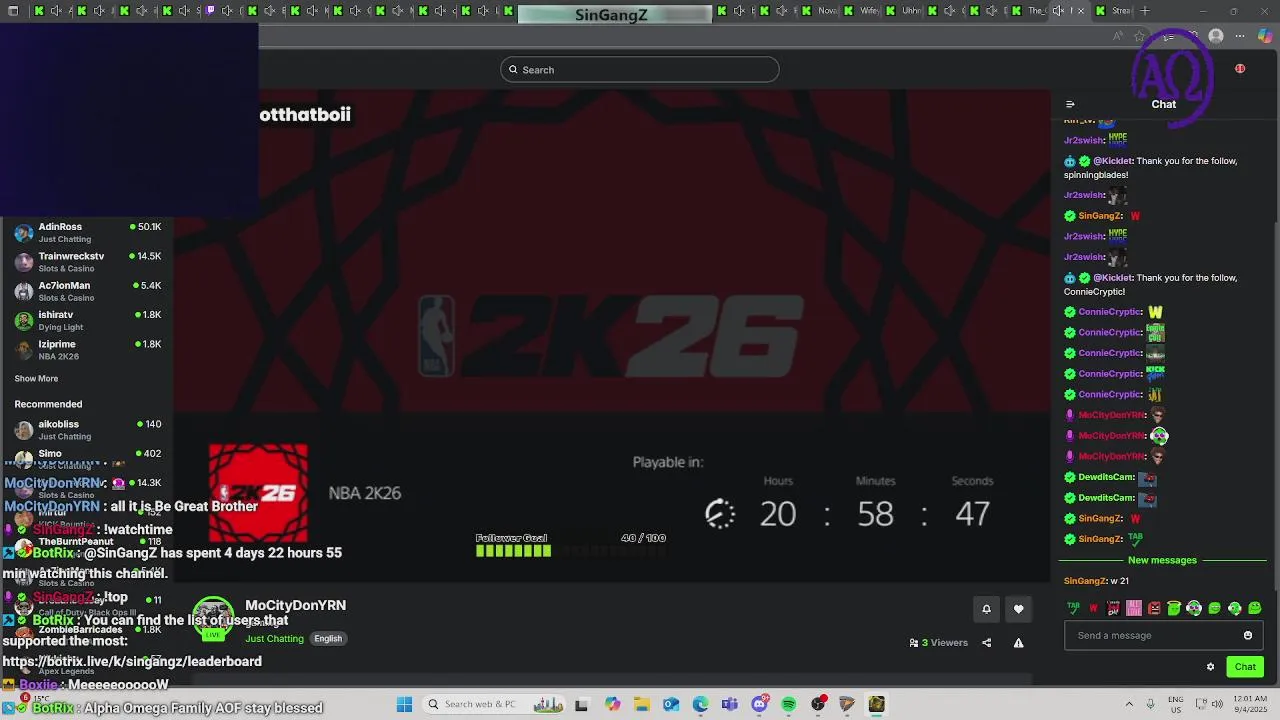Image resolution: width=1280 pixels, height=720 pixels.
Task: Click the MoCityDonYRN streamer avatar
Action: [x=212, y=619]
